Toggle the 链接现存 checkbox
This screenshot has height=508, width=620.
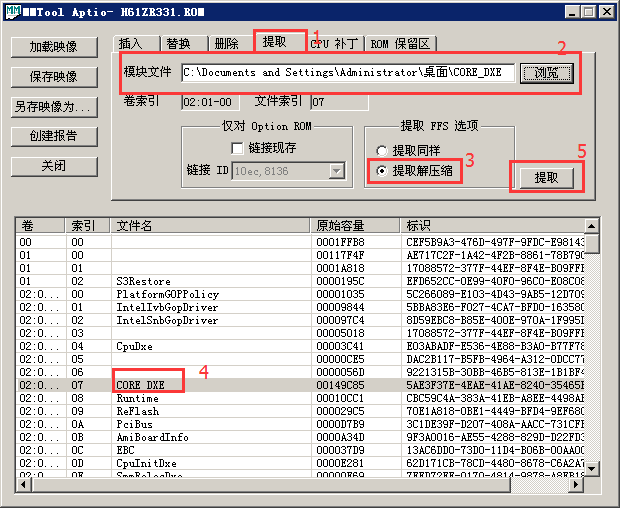pos(237,149)
